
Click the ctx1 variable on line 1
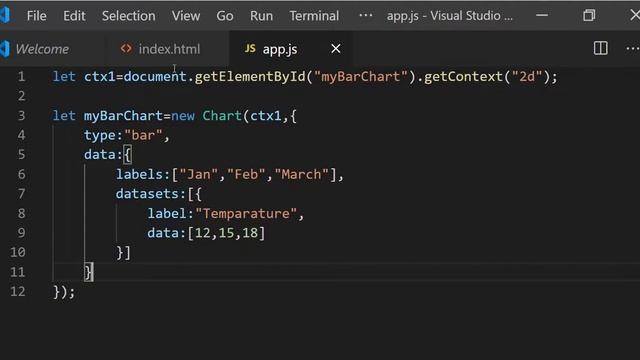pos(100,76)
